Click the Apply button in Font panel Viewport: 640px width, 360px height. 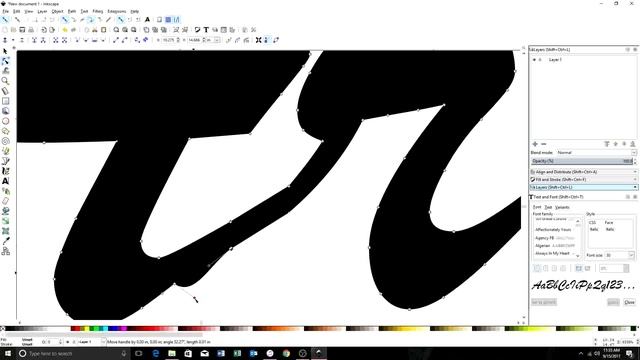(x=613, y=302)
